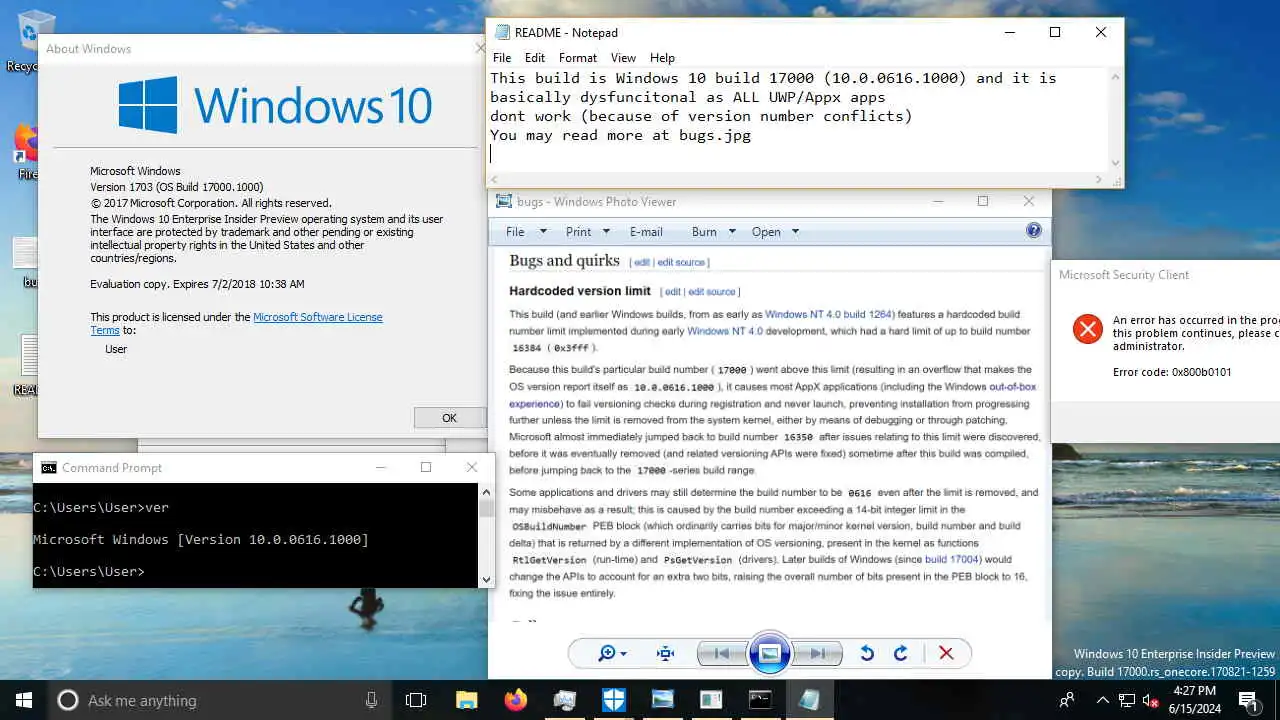Click the 'Version 1703 (OS Build 17000.1000)' text
The height and width of the screenshot is (720, 1280).
tap(177, 187)
